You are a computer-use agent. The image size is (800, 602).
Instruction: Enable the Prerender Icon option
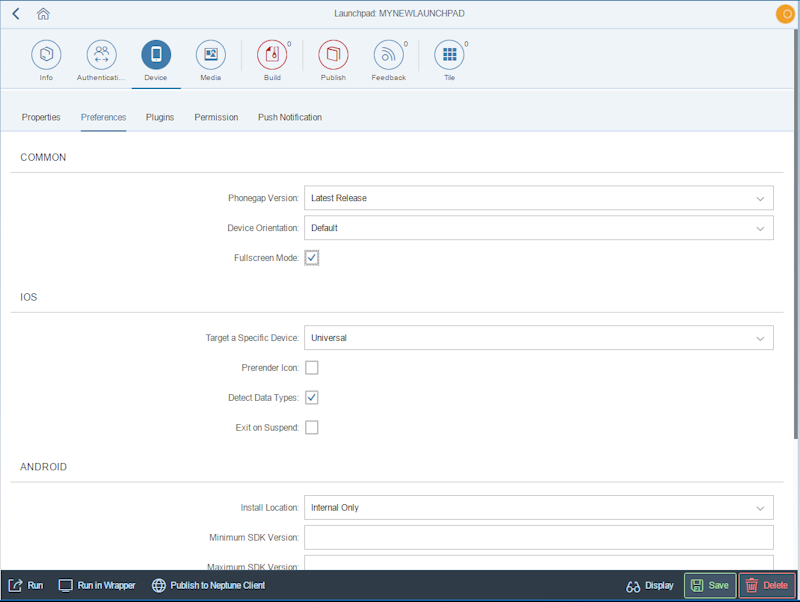(311, 367)
